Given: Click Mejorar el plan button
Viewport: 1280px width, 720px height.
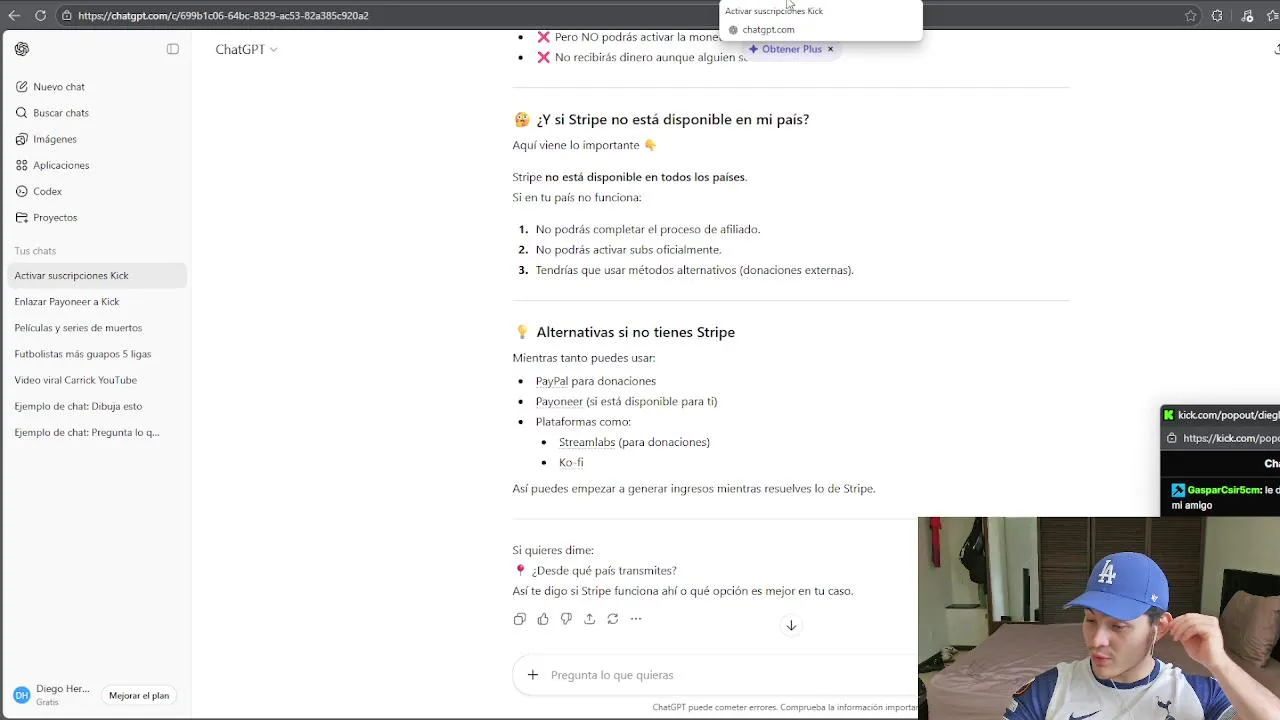Looking at the screenshot, I should click(x=139, y=695).
